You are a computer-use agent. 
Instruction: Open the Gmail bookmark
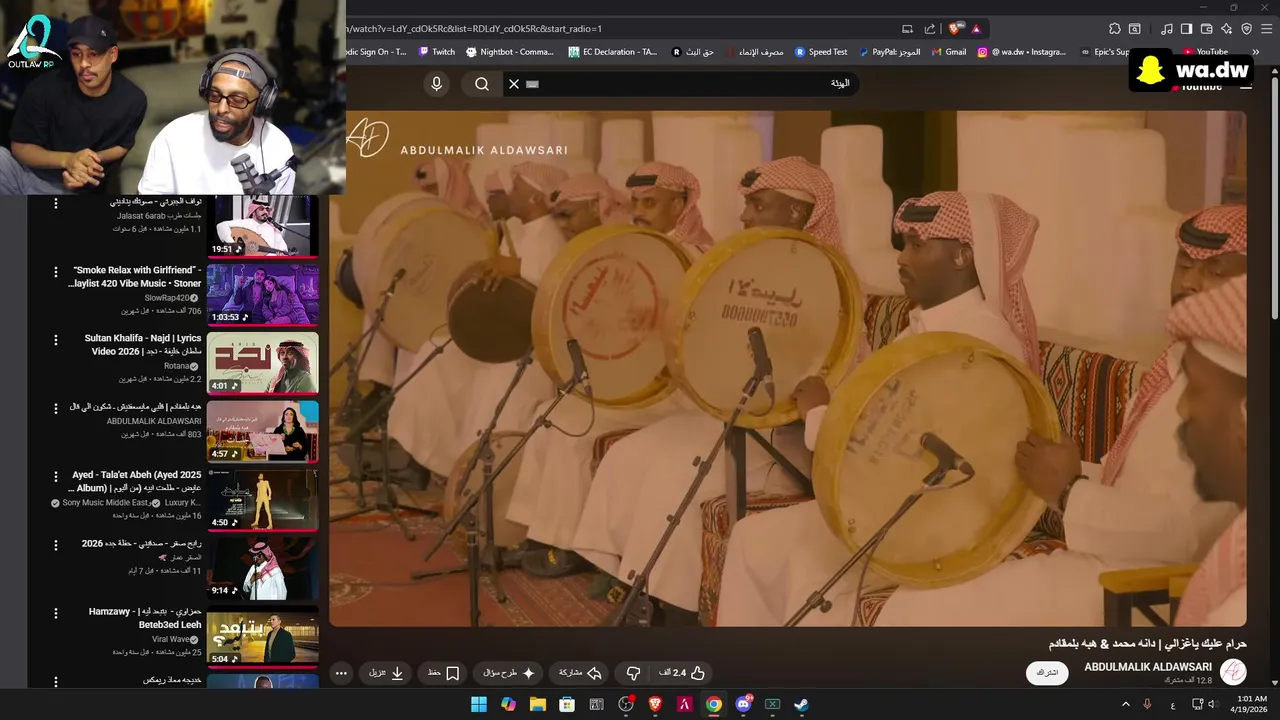tap(949, 52)
